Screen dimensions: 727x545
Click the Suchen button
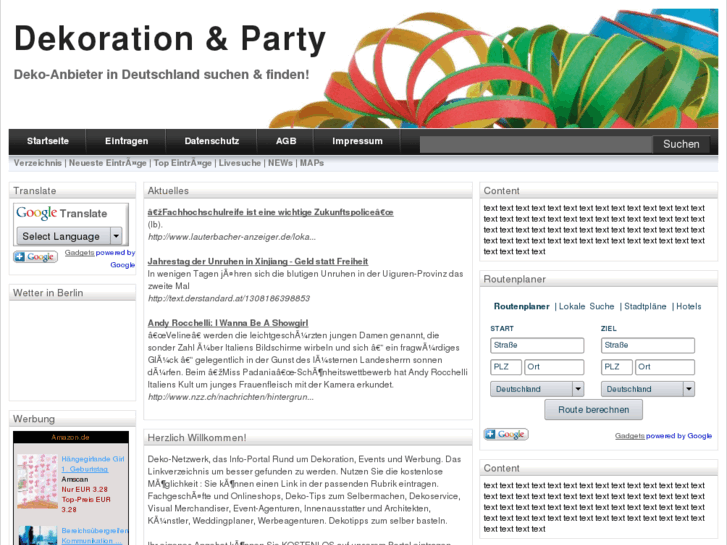(x=681, y=144)
